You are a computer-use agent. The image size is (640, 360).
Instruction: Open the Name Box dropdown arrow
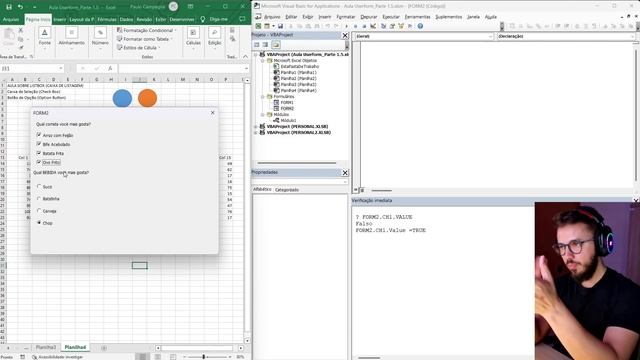61,68
